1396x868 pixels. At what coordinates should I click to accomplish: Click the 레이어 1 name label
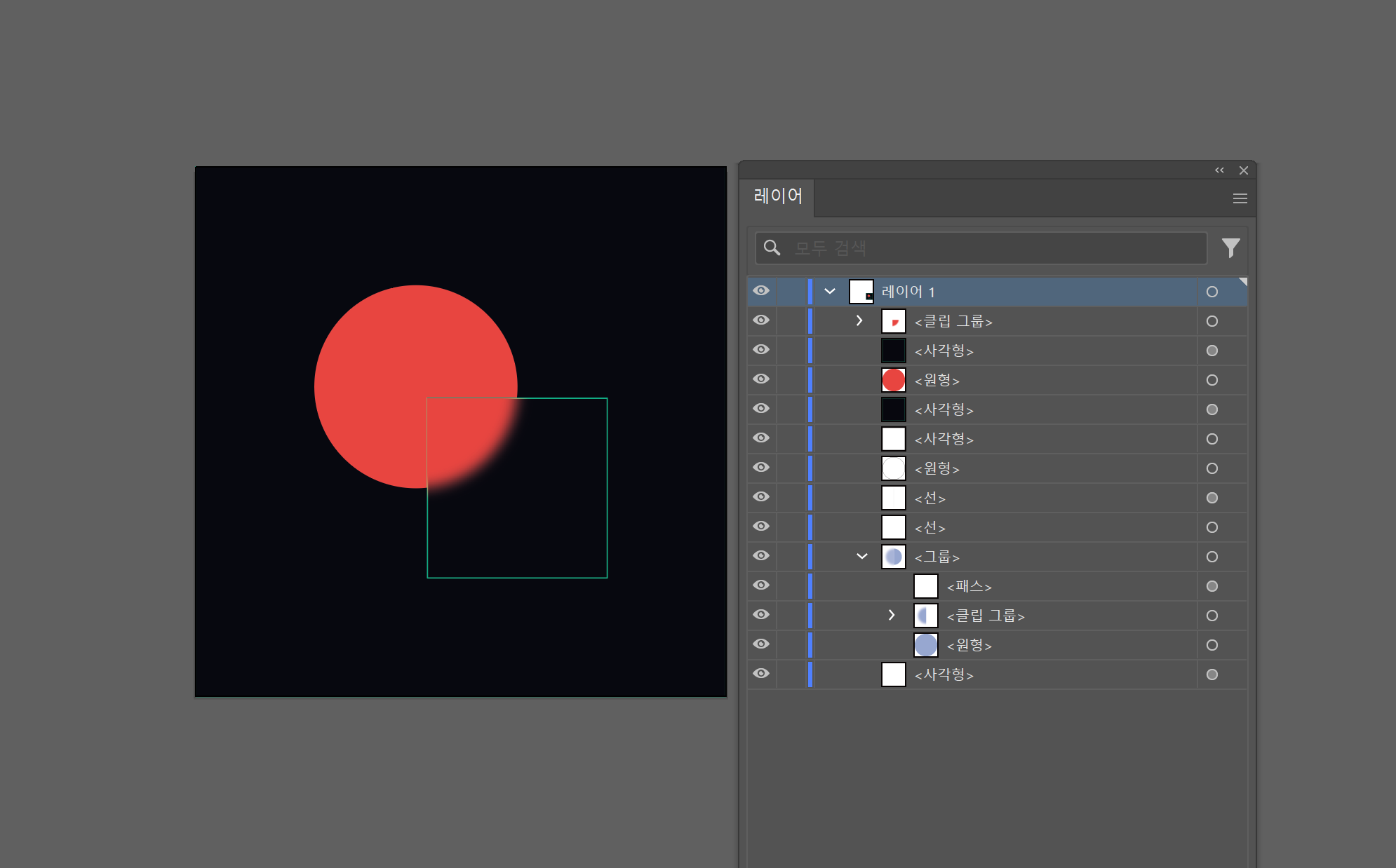pyautogui.click(x=908, y=292)
